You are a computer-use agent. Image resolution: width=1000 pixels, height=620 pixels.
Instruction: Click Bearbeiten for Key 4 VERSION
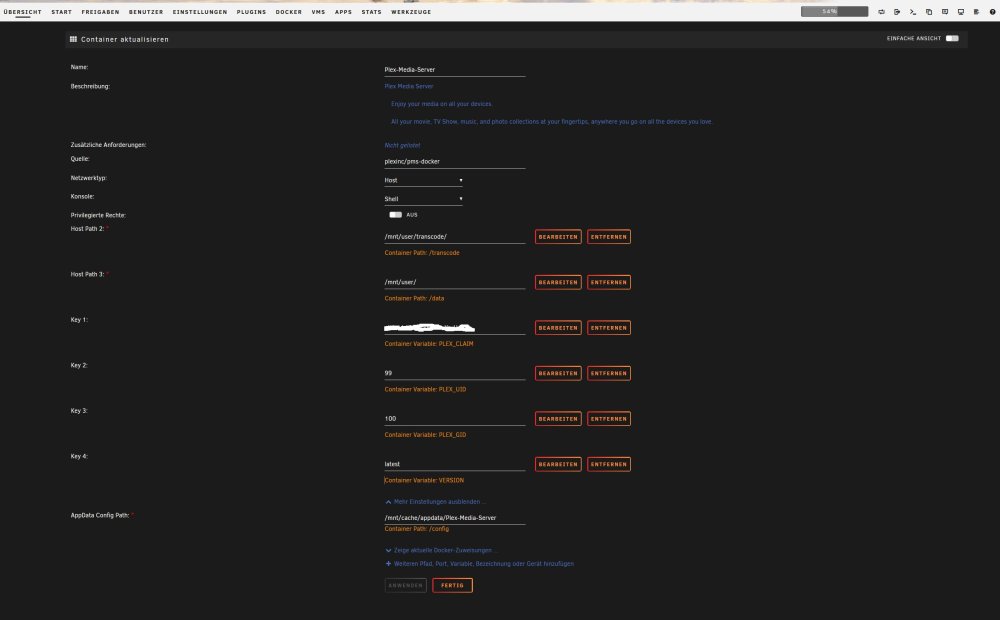(x=558, y=464)
